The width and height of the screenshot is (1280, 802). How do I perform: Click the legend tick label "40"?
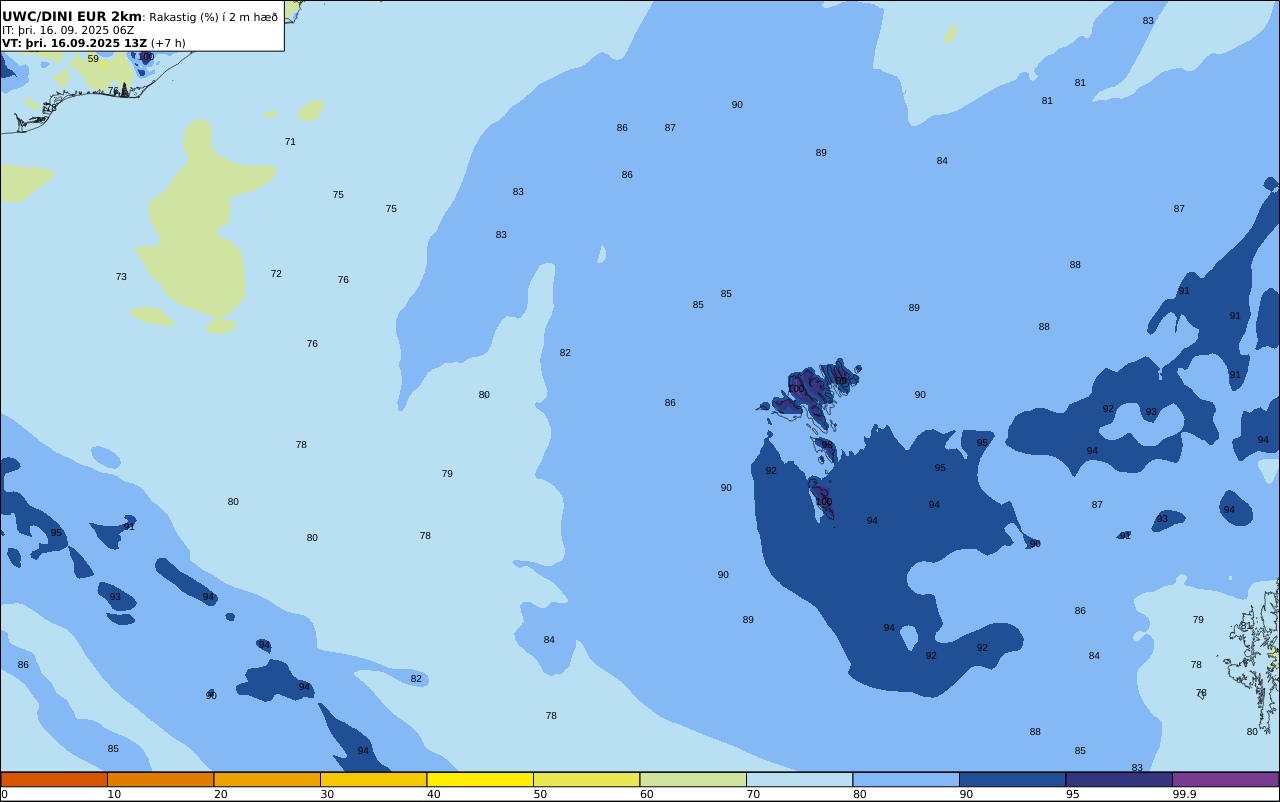(x=434, y=794)
